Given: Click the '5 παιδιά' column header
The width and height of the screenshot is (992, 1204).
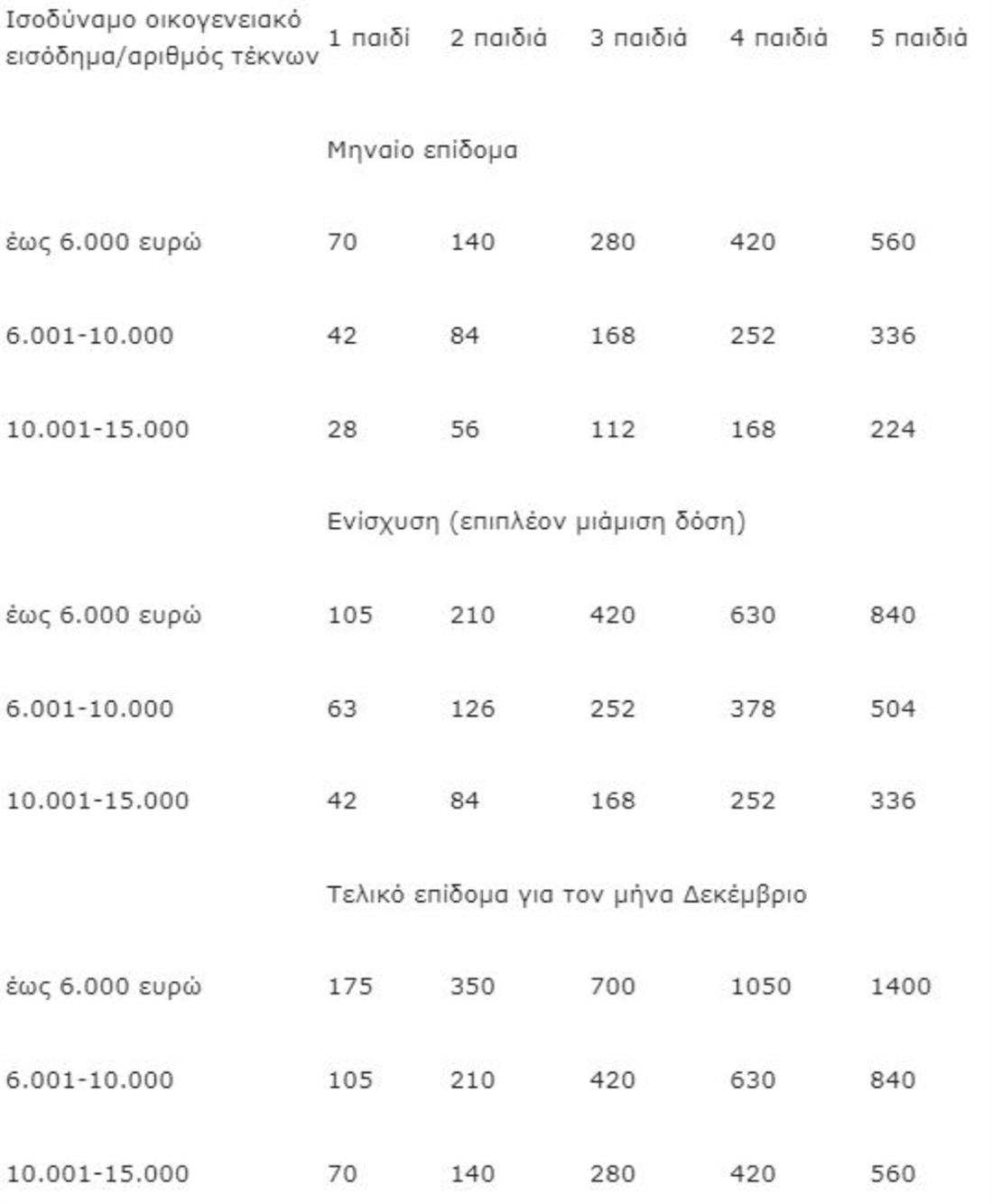Looking at the screenshot, I should pyautogui.click(x=918, y=38).
